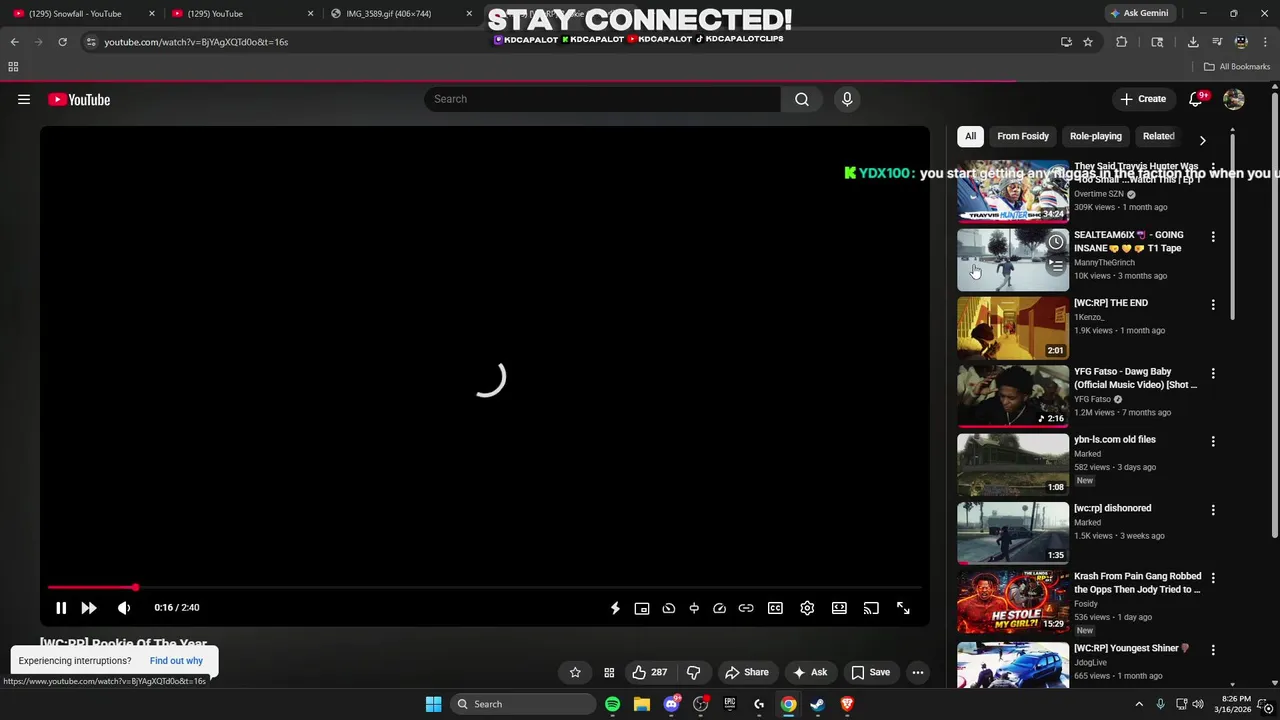Screen dimensions: 1280x720
Task: Click the Create button
Action: [x=1143, y=99]
